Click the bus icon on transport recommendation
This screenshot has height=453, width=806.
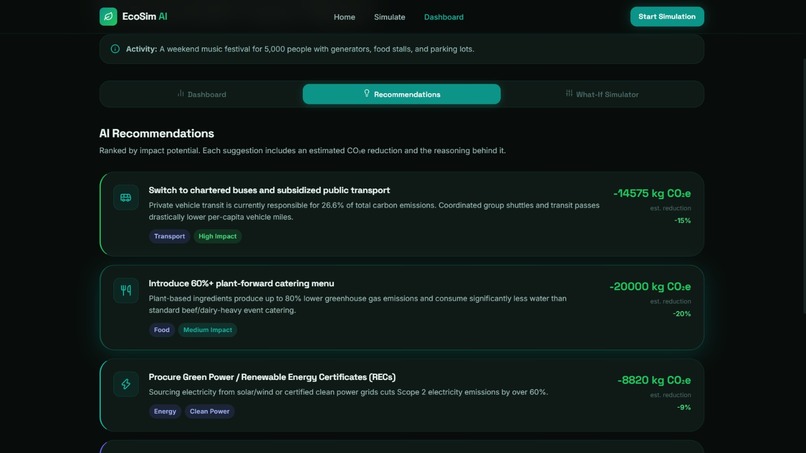click(x=126, y=197)
